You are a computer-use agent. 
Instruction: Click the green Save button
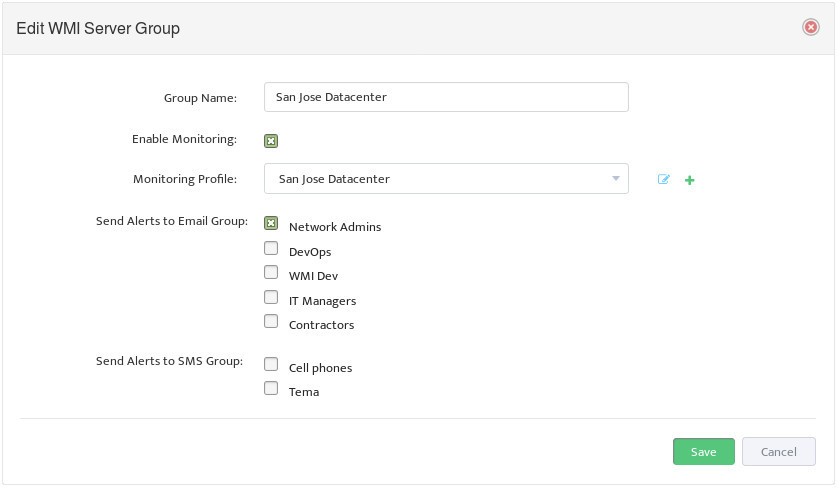pyautogui.click(x=703, y=452)
